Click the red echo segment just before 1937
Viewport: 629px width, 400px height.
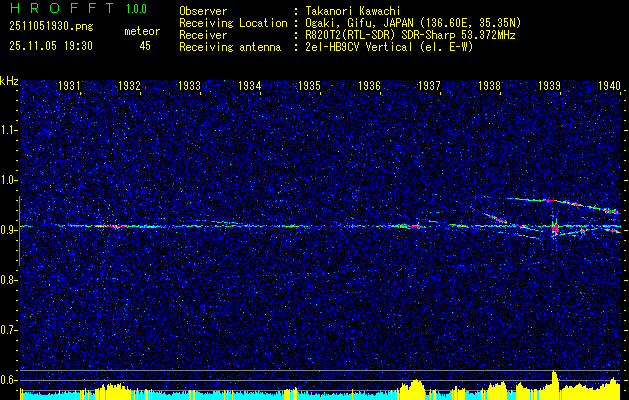[x=414, y=227]
